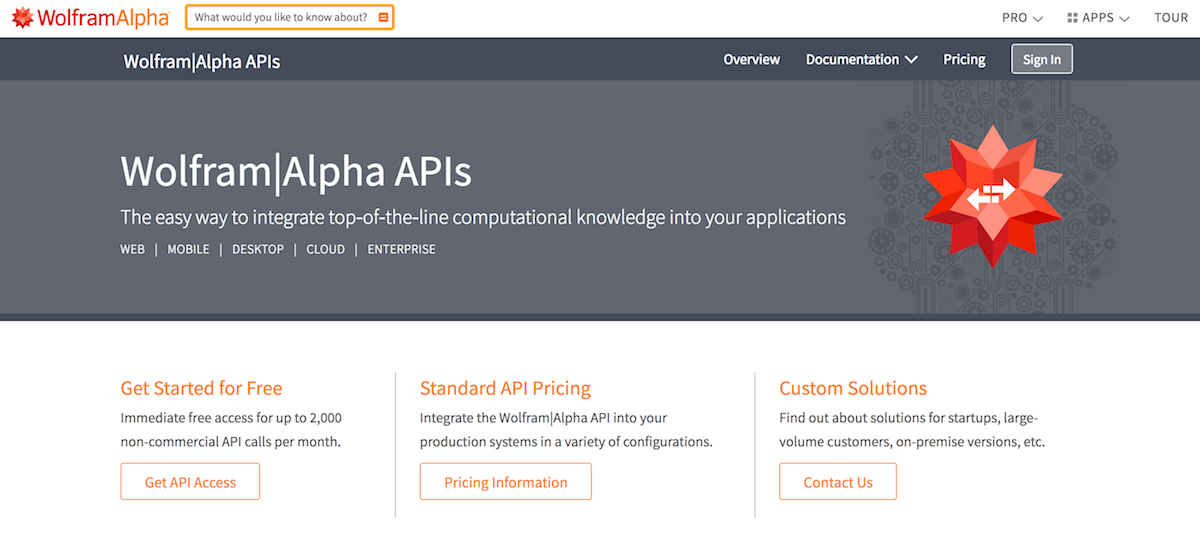
Task: Expand the PRO dropdown chevron
Action: (x=1038, y=19)
